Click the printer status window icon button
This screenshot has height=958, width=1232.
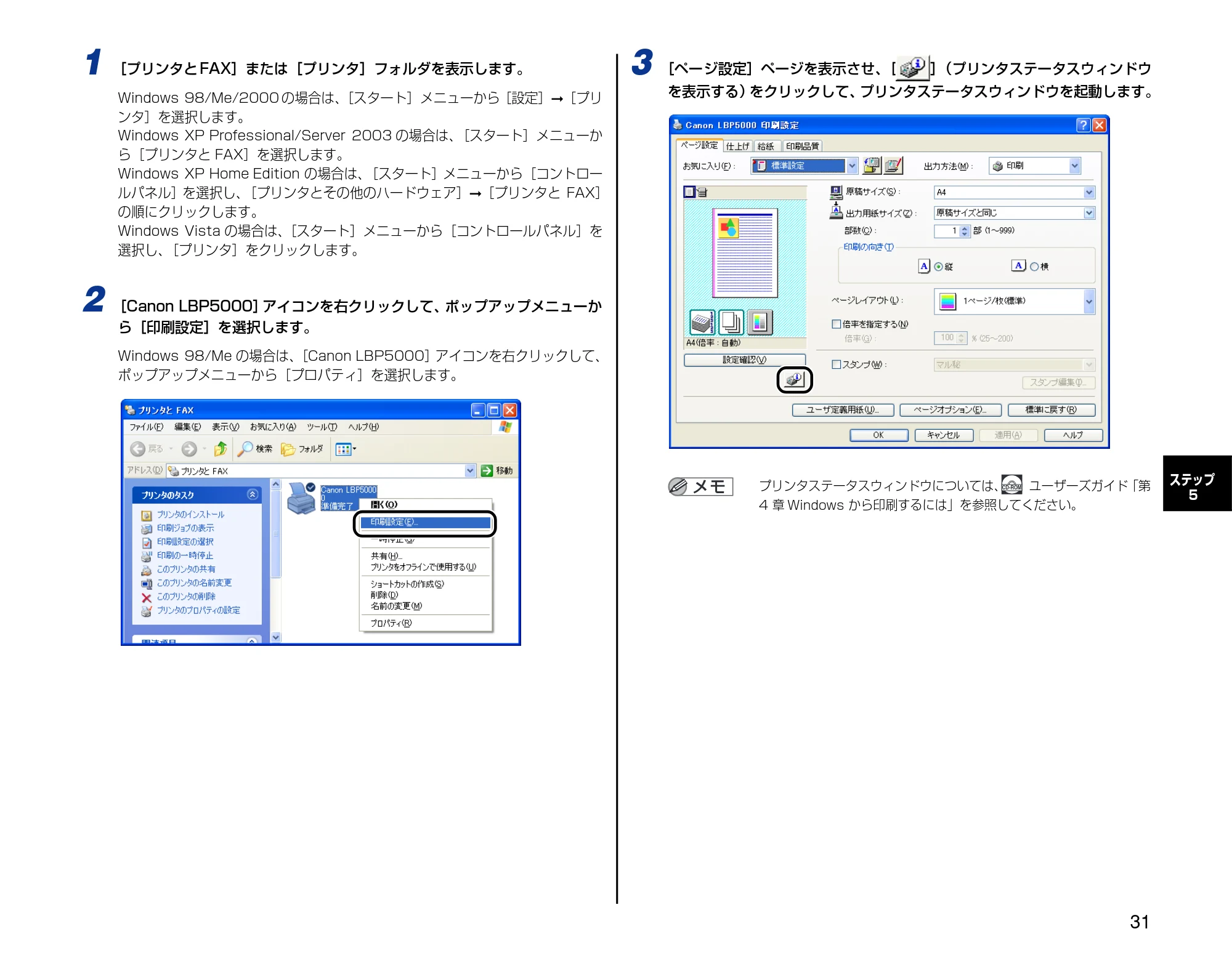pos(795,380)
